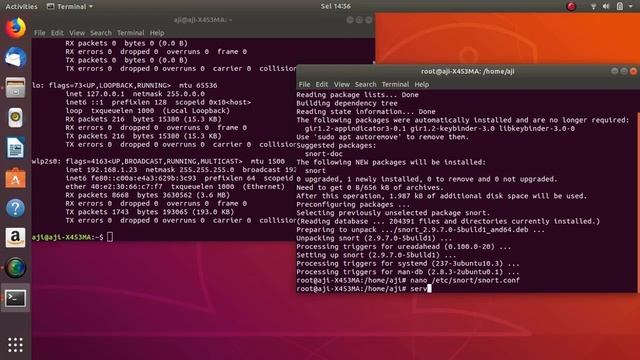
Task: Open Rhythmbox music player in dock
Action: pos(16,118)
